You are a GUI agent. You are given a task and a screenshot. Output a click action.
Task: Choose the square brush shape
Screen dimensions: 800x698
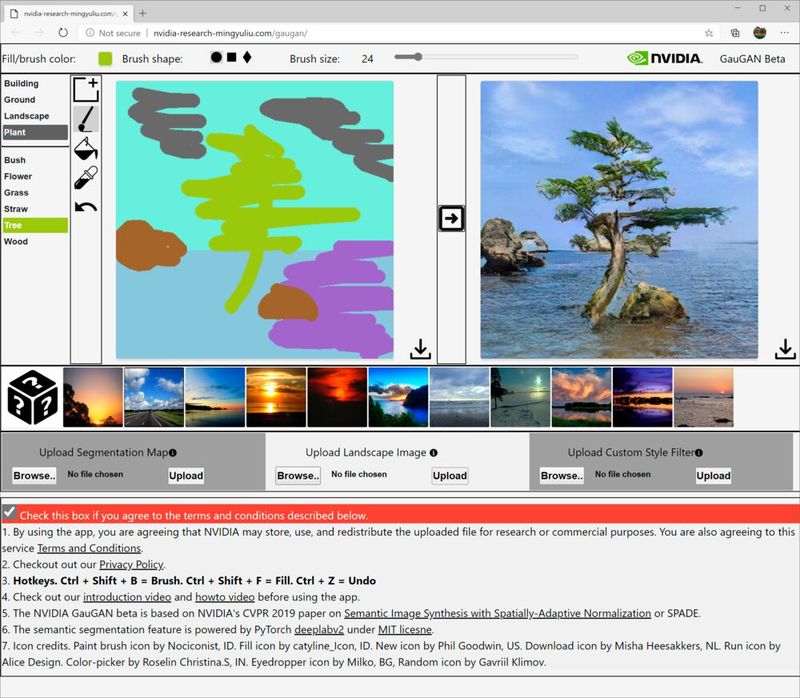[232, 57]
